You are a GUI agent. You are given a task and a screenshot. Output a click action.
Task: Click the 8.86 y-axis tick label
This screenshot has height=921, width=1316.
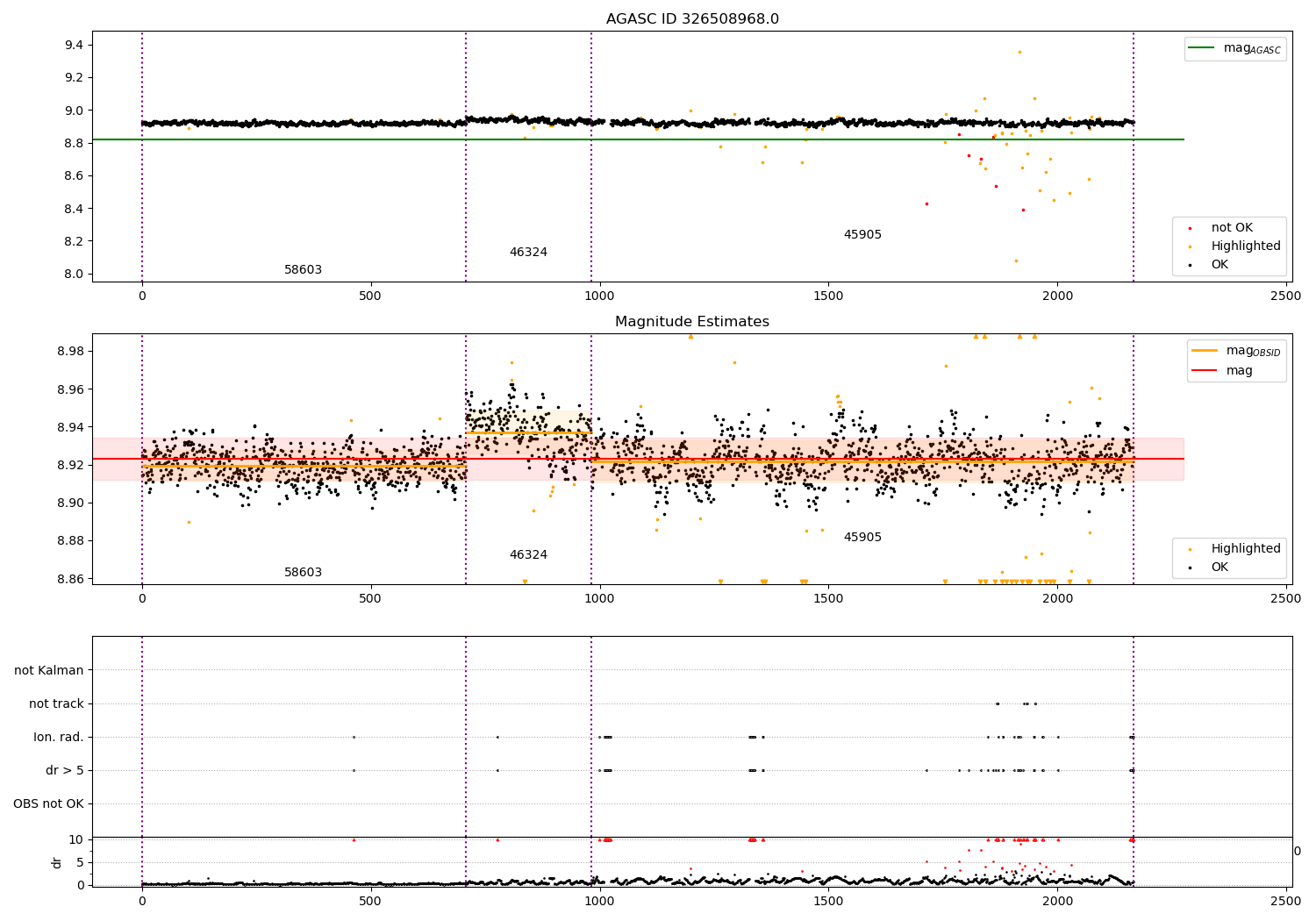pyautogui.click(x=71, y=579)
